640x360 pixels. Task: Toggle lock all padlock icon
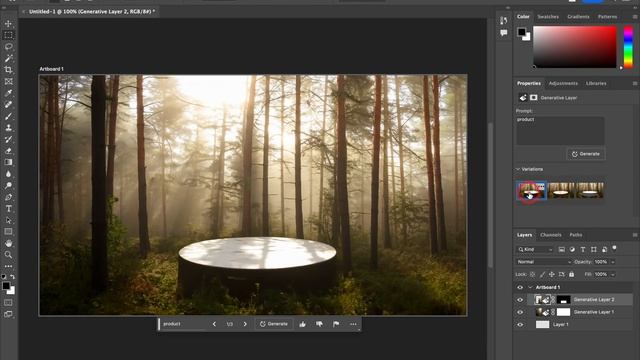(x=571, y=274)
